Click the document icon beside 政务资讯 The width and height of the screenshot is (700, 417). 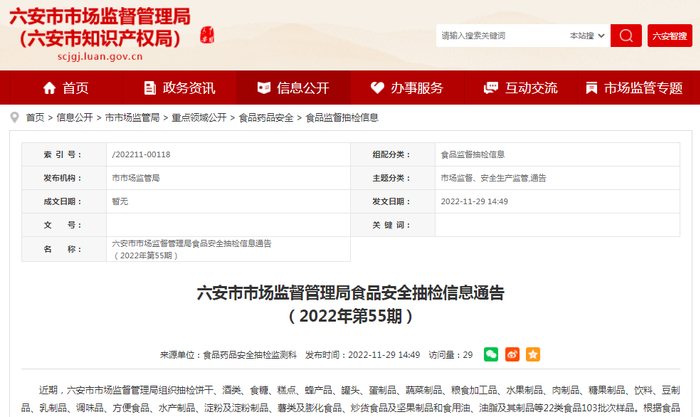[x=150, y=88]
